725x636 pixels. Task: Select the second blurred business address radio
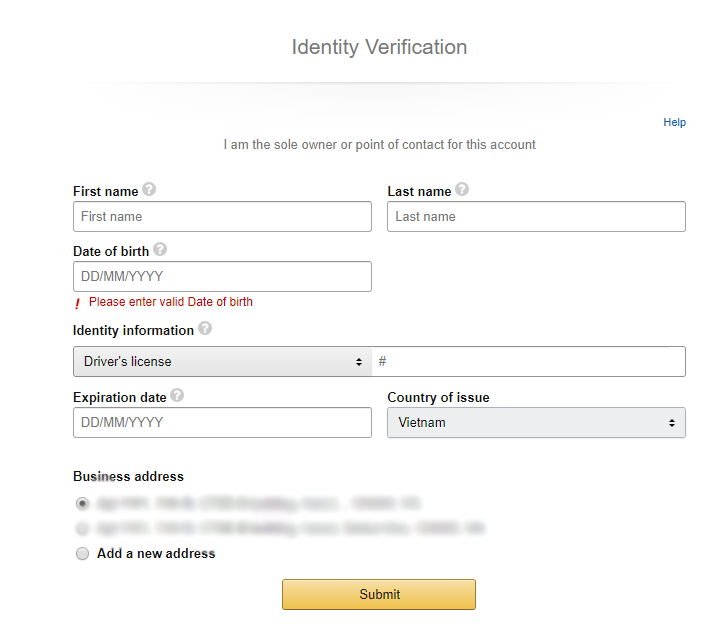pyautogui.click(x=82, y=528)
